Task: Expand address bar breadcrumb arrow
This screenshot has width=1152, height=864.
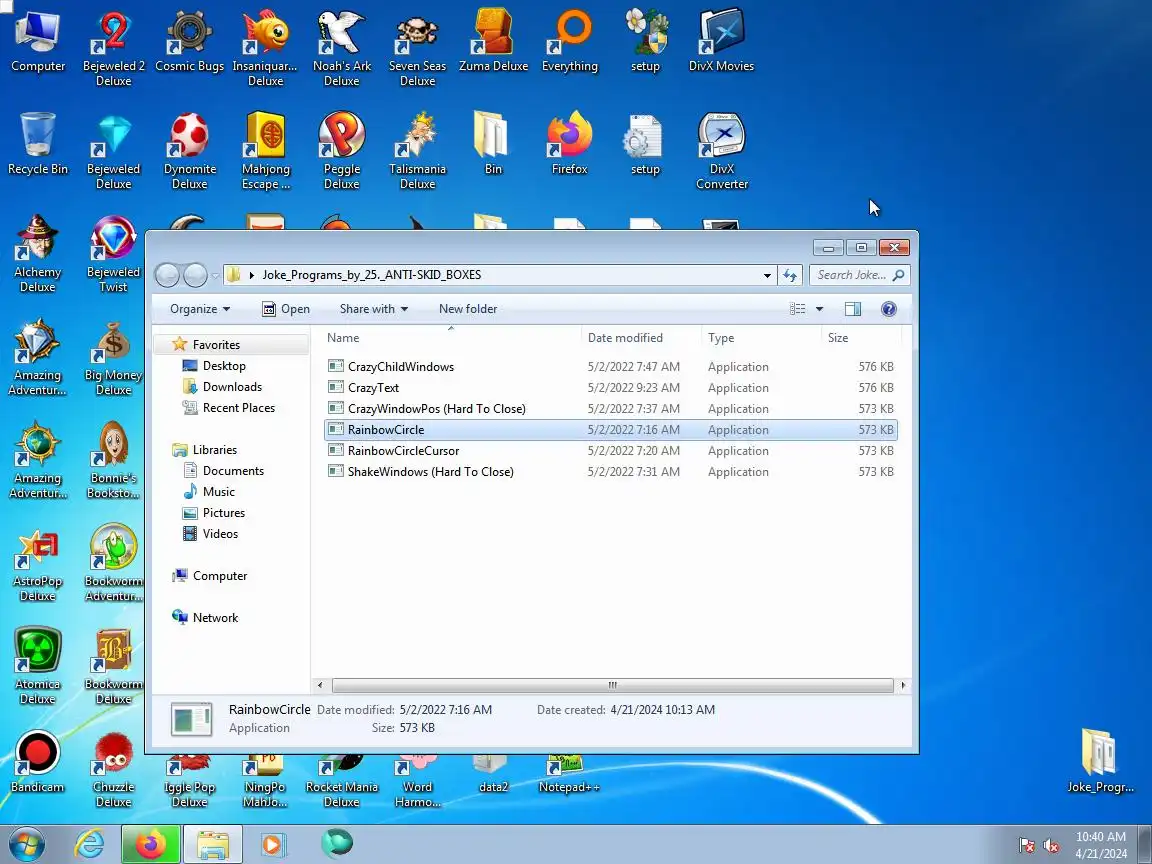Action: point(252,275)
